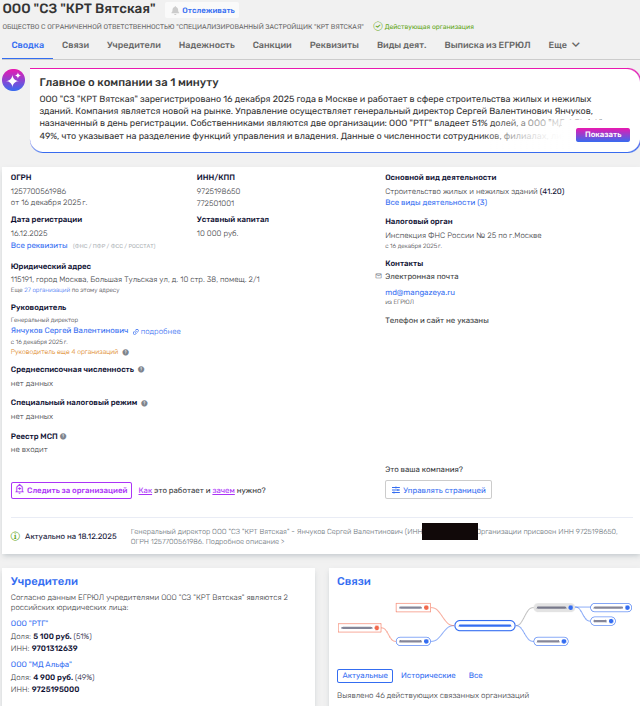Expand summary with the Показать button
Viewport: 640px width, 706px height.
(x=603, y=134)
